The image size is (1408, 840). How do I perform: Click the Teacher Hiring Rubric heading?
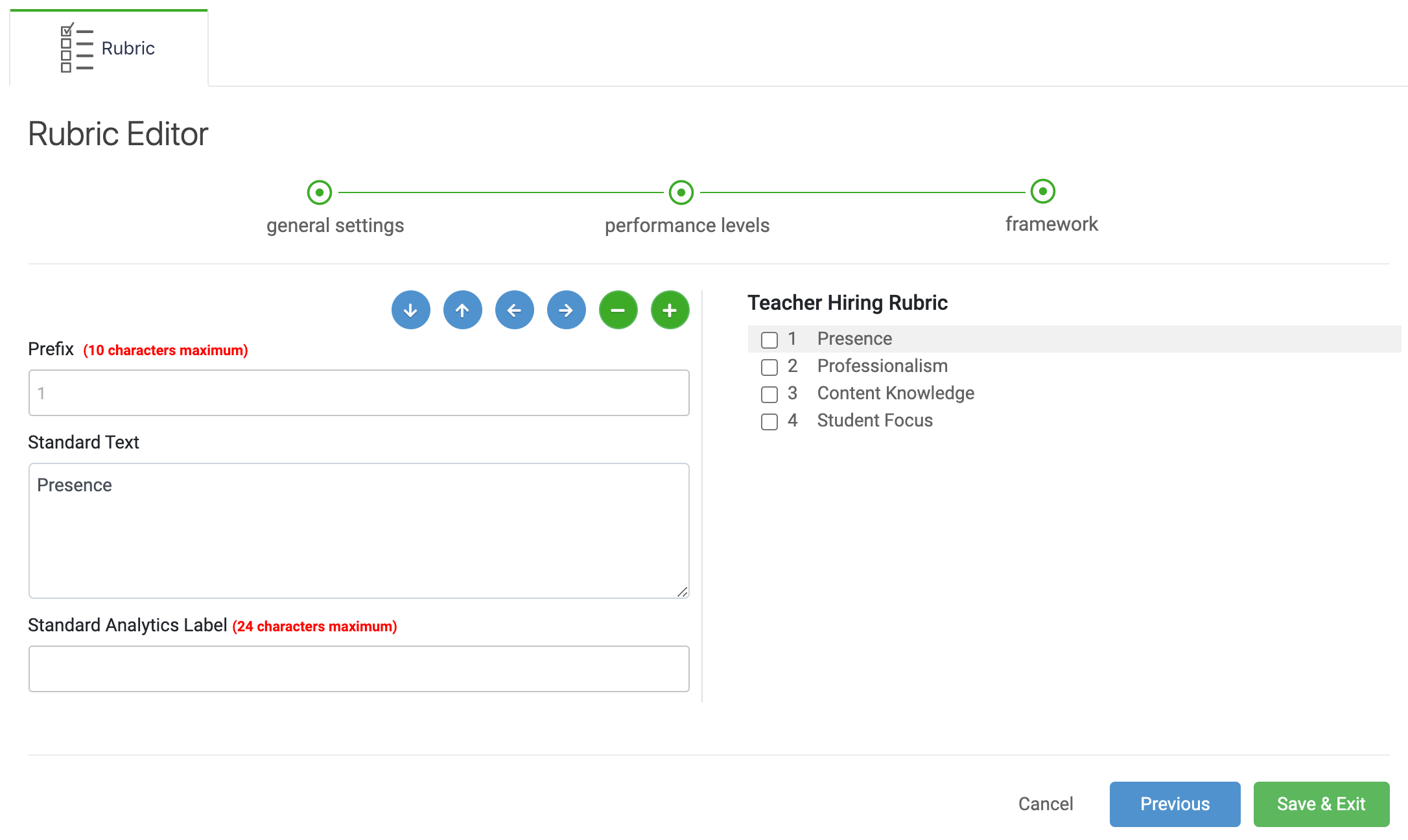847,303
